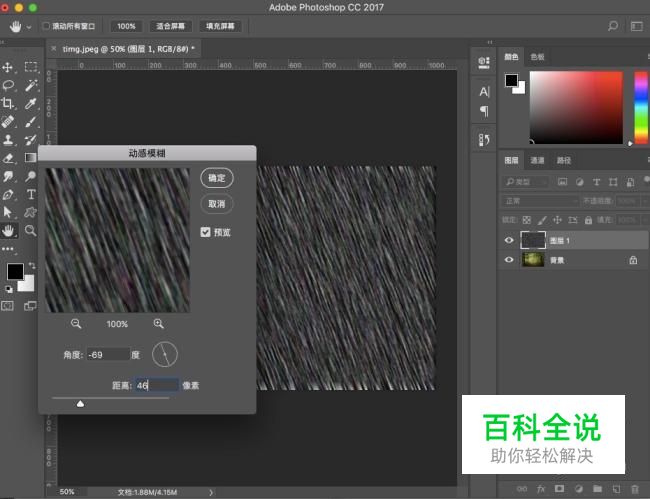The height and width of the screenshot is (499, 650).
Task: Open the 正常 blend mode dropdown
Action: coord(540,201)
